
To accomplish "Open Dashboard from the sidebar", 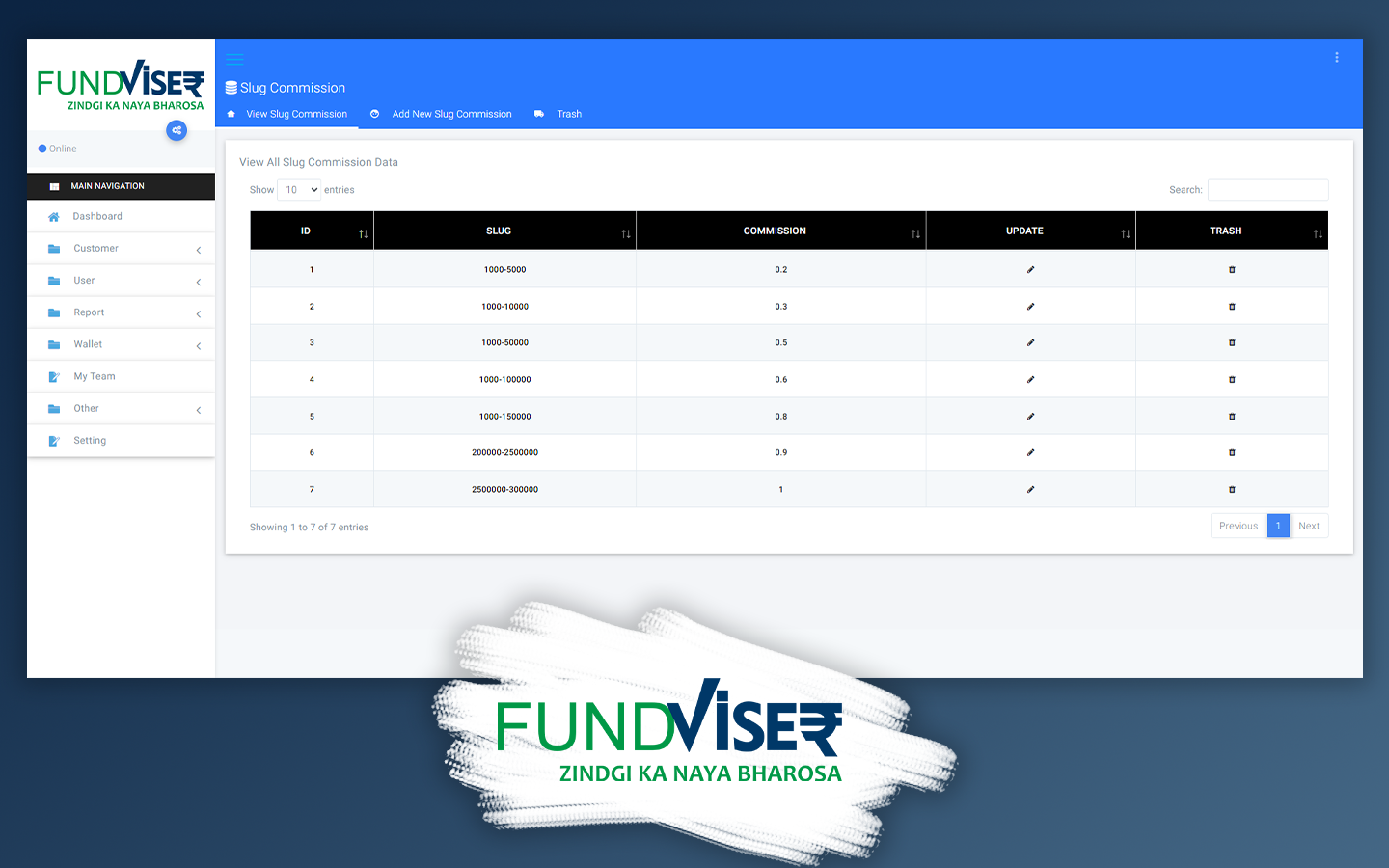I will pos(121,217).
